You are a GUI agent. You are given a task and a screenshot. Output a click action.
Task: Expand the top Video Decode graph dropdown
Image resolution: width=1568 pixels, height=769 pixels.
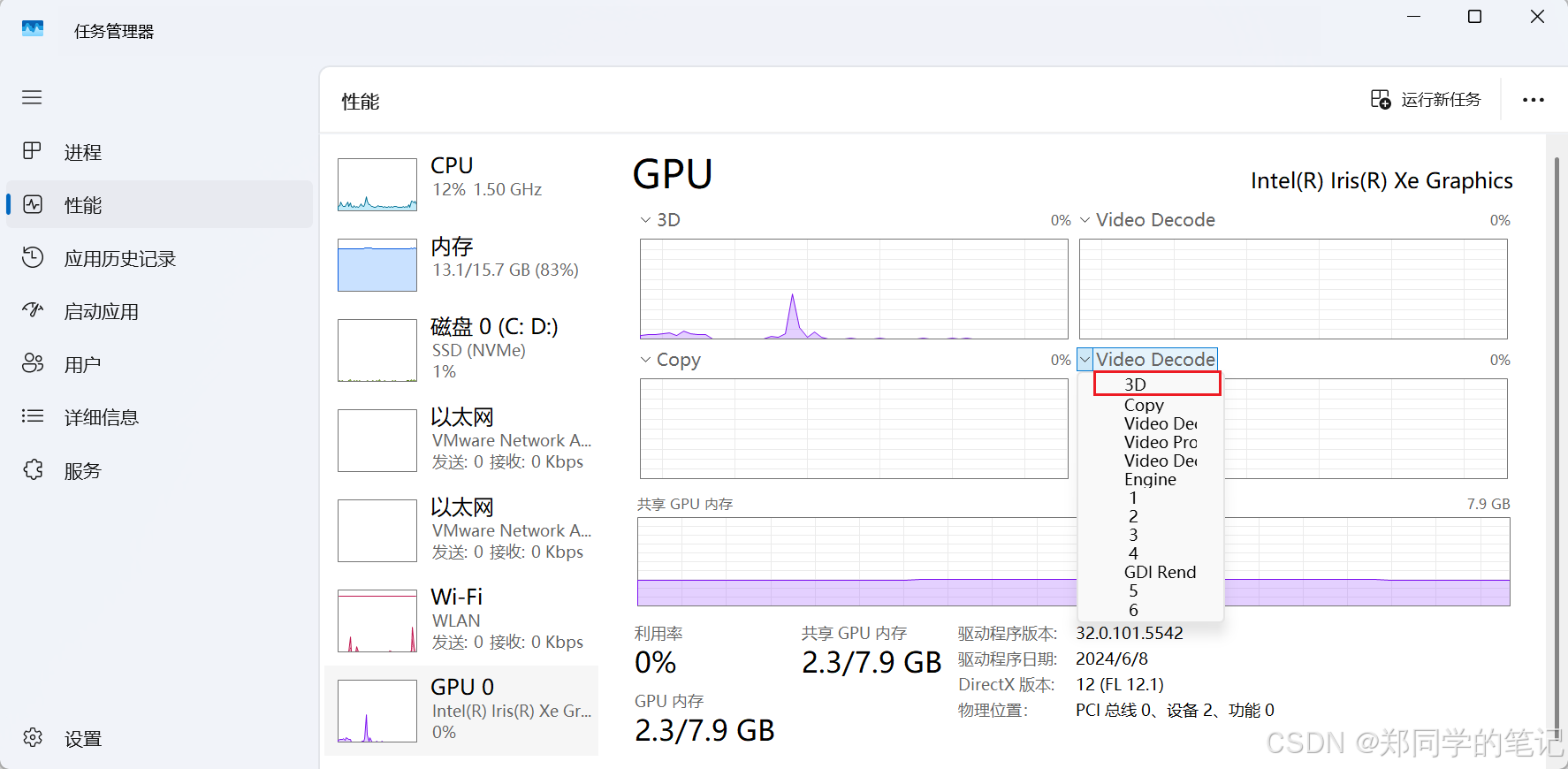click(1085, 220)
